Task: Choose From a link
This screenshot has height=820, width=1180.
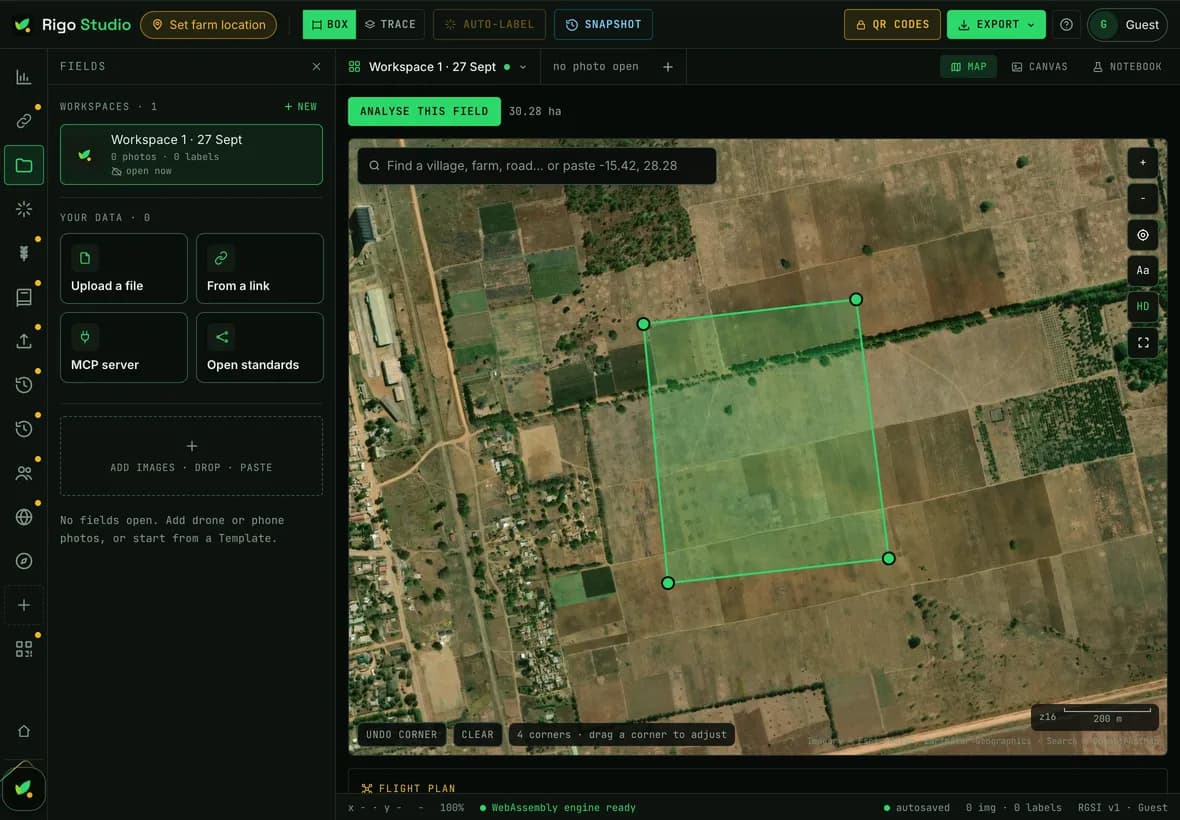Action: pos(260,269)
